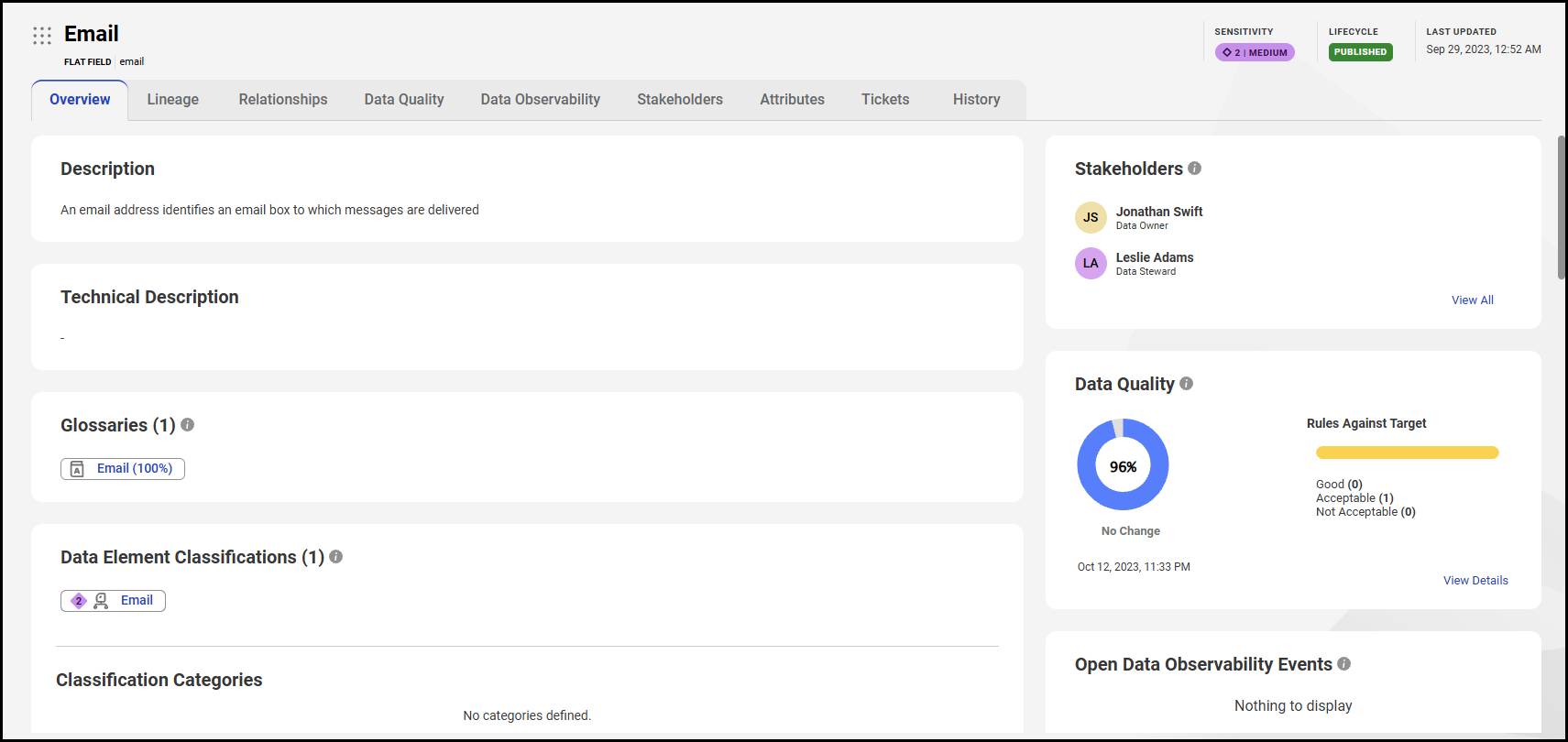The height and width of the screenshot is (742, 1568).
Task: Click the Acceptable (1) rule count
Action: click(x=1354, y=498)
